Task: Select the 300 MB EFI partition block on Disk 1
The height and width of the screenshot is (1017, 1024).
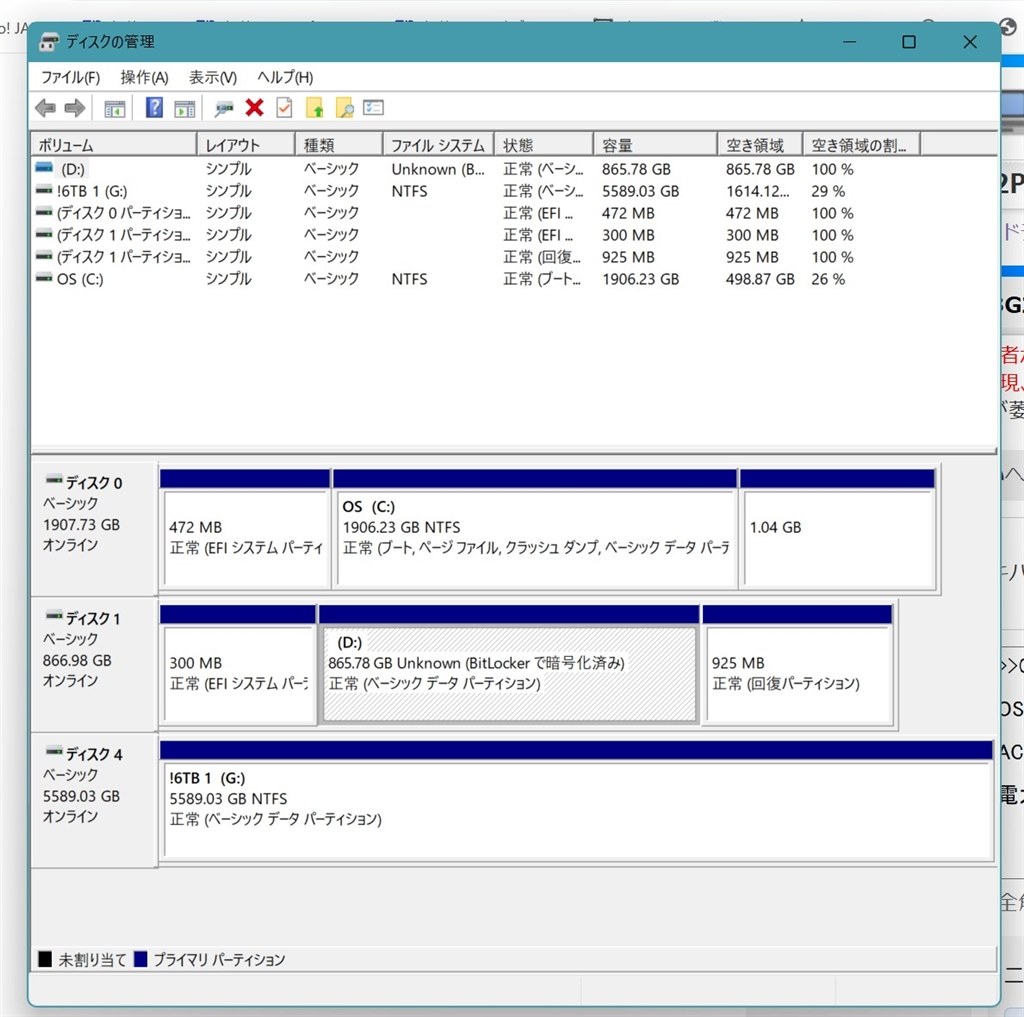Action: [x=238, y=664]
